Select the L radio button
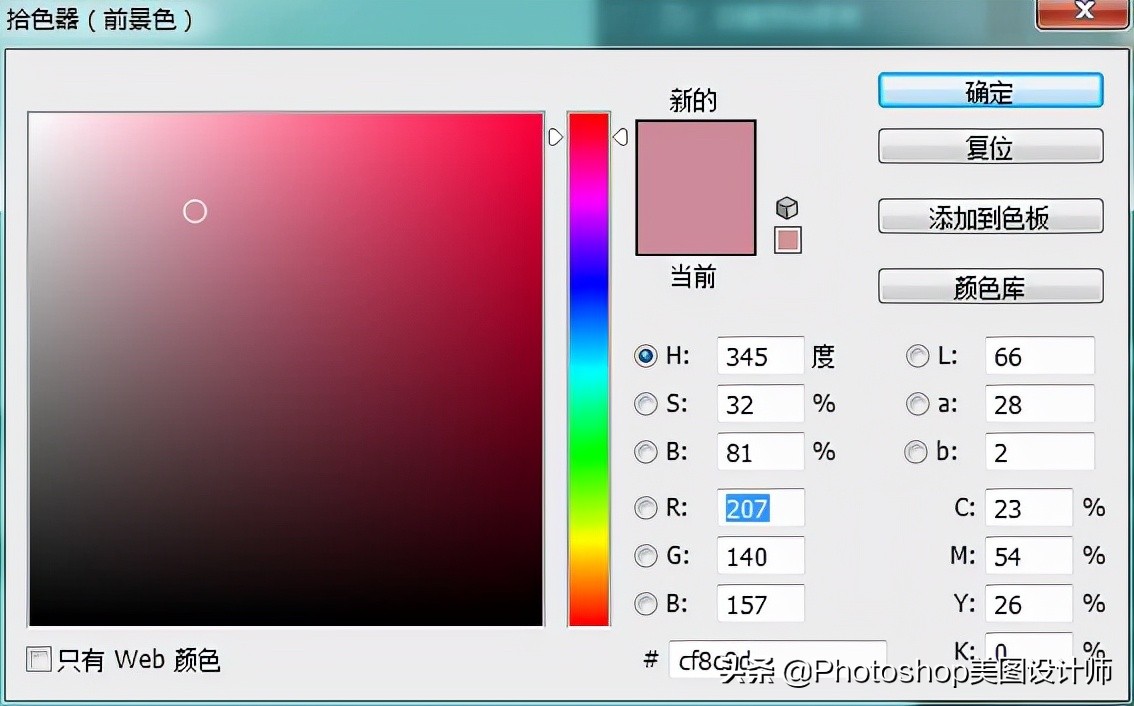This screenshot has width=1134, height=706. pos(917,355)
